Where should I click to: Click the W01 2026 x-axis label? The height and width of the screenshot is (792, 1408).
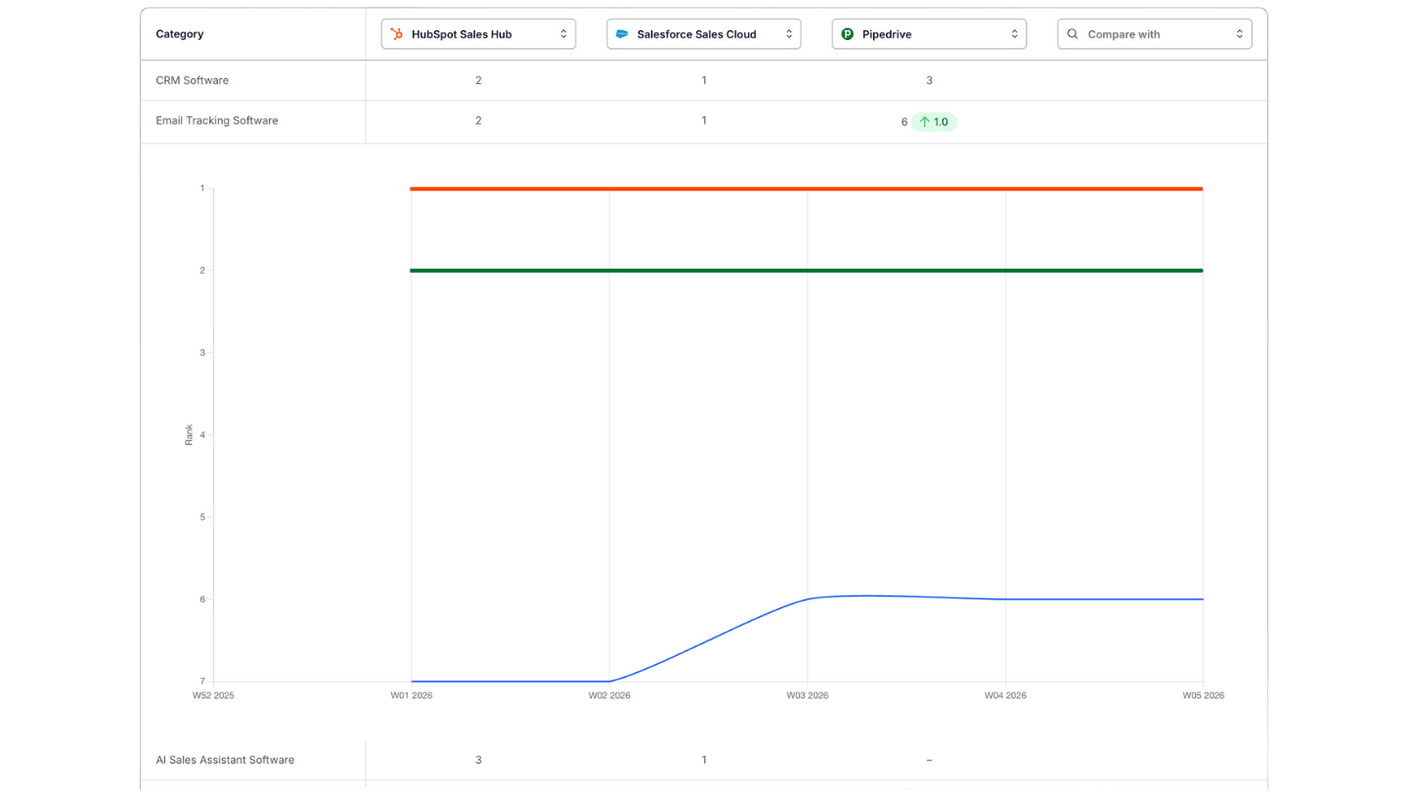(411, 695)
